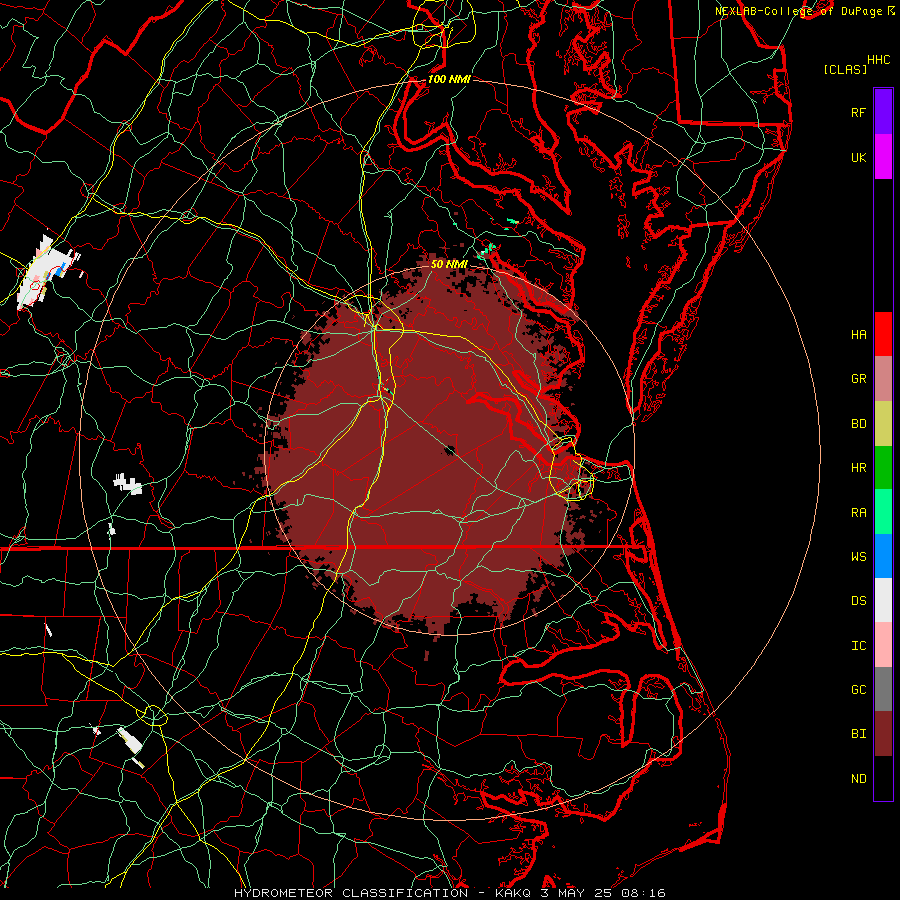Viewport: 900px width, 900px height.
Task: Click the UK legend label
Action: tap(858, 157)
